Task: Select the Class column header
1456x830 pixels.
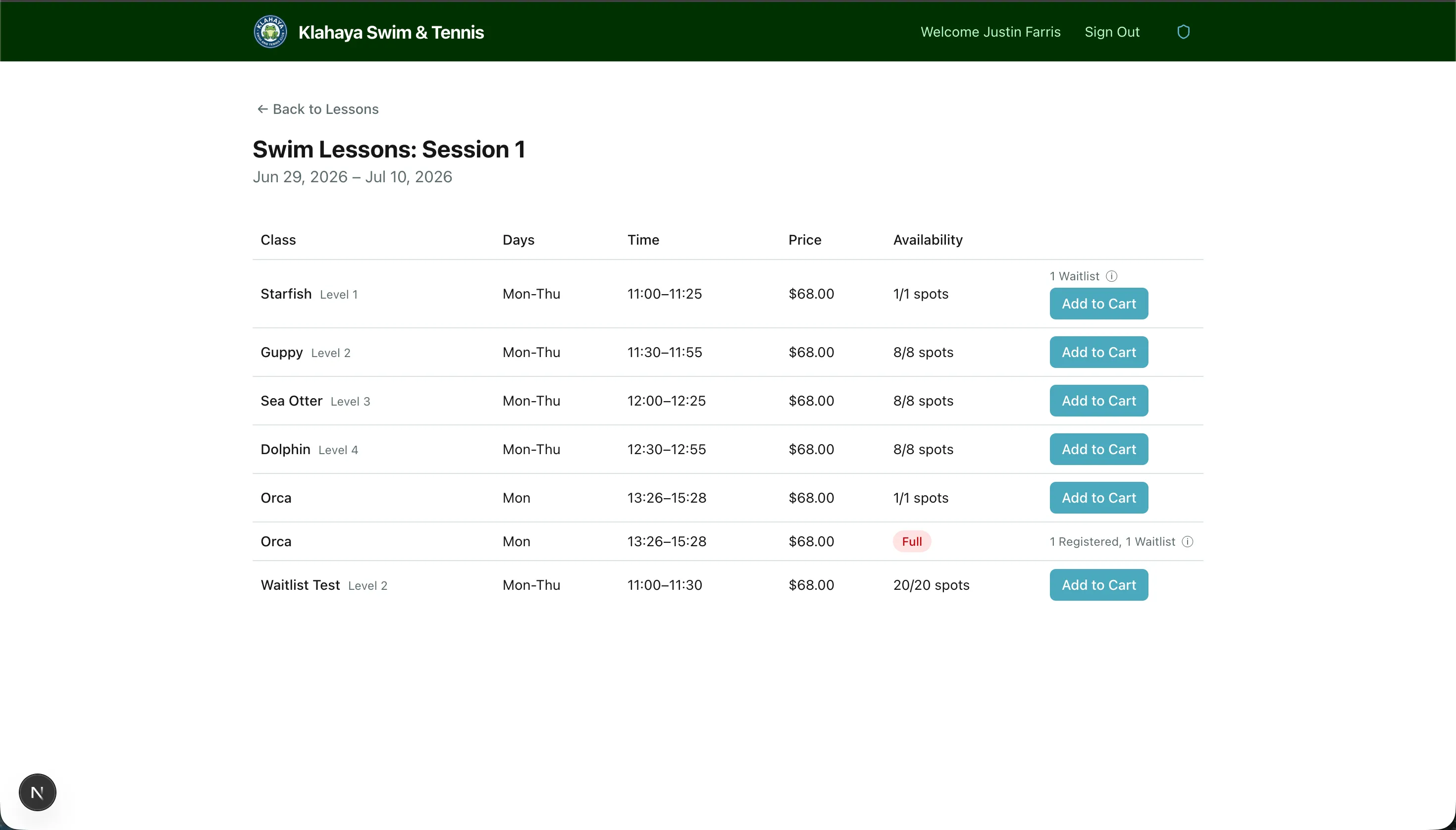Action: (x=278, y=239)
